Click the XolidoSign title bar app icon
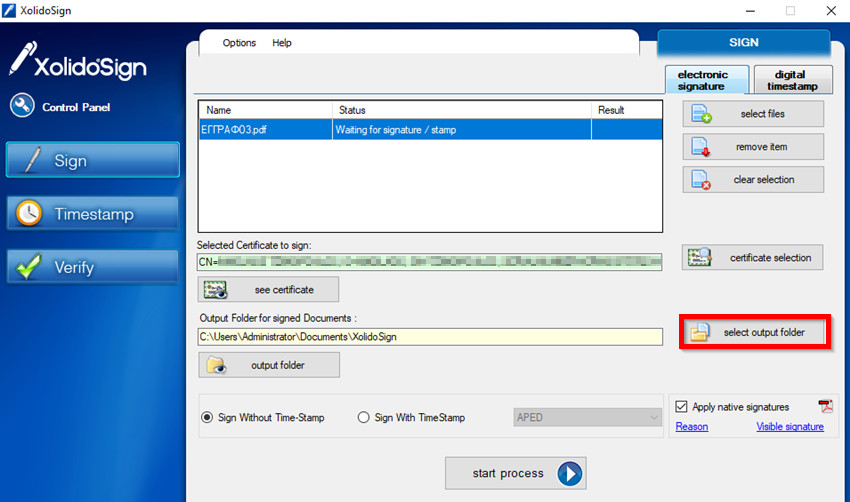This screenshot has height=502, width=850. click(9, 10)
